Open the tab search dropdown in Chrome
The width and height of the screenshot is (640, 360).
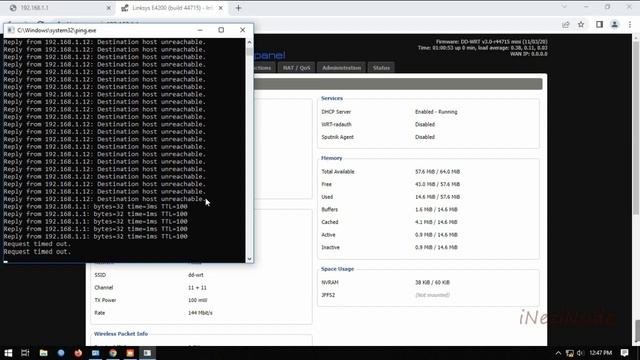click(564, 7)
